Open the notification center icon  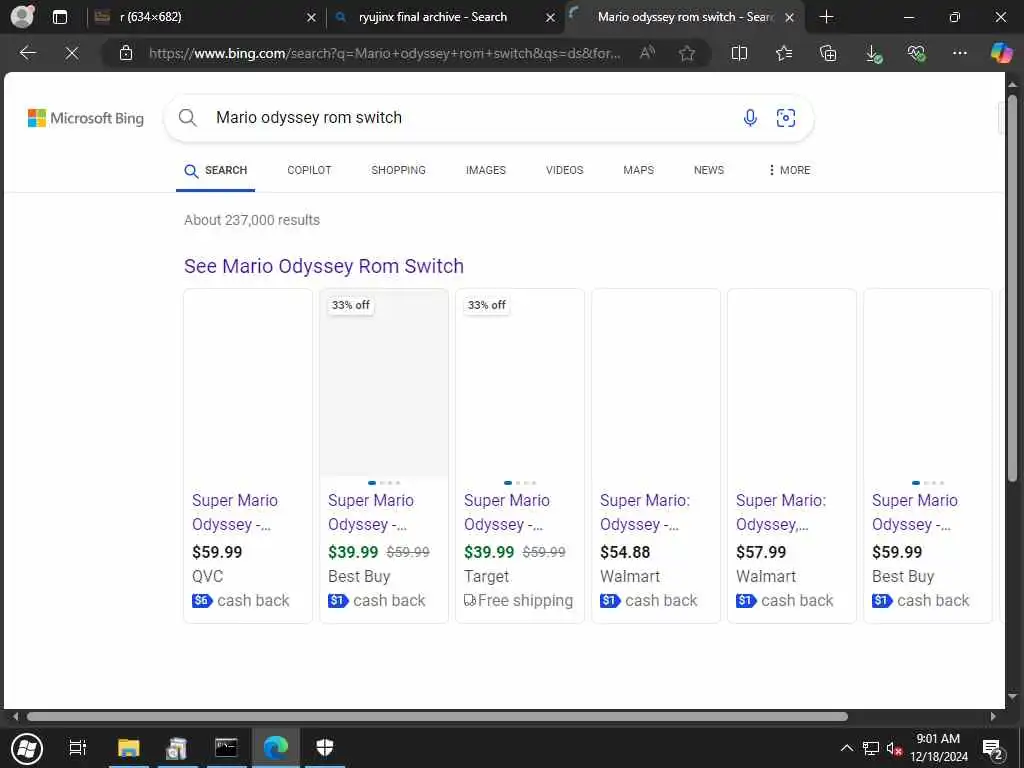[x=993, y=749]
